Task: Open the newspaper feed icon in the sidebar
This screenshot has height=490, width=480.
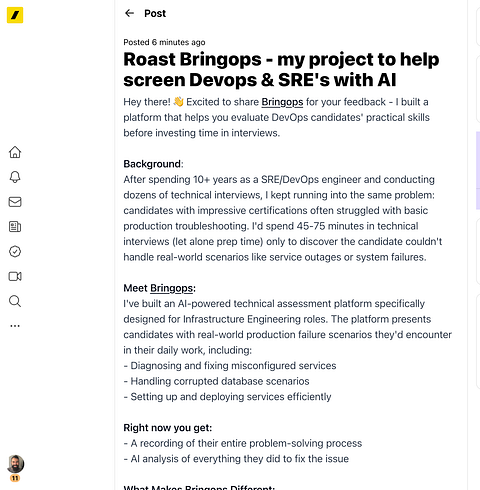Action: [15, 227]
